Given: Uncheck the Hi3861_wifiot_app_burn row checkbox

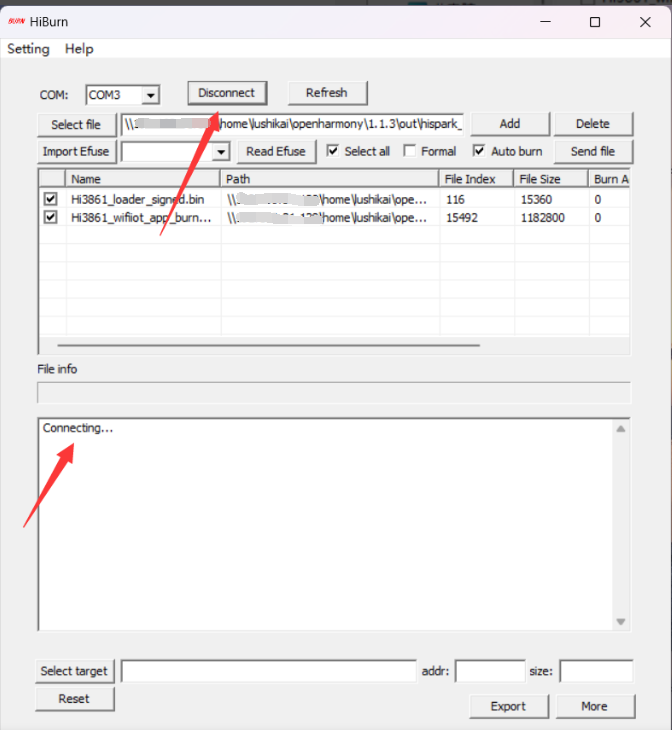Looking at the screenshot, I should (50, 217).
